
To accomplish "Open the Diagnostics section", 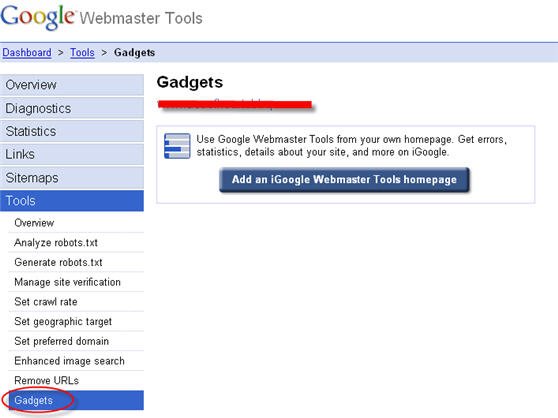I will [72, 108].
